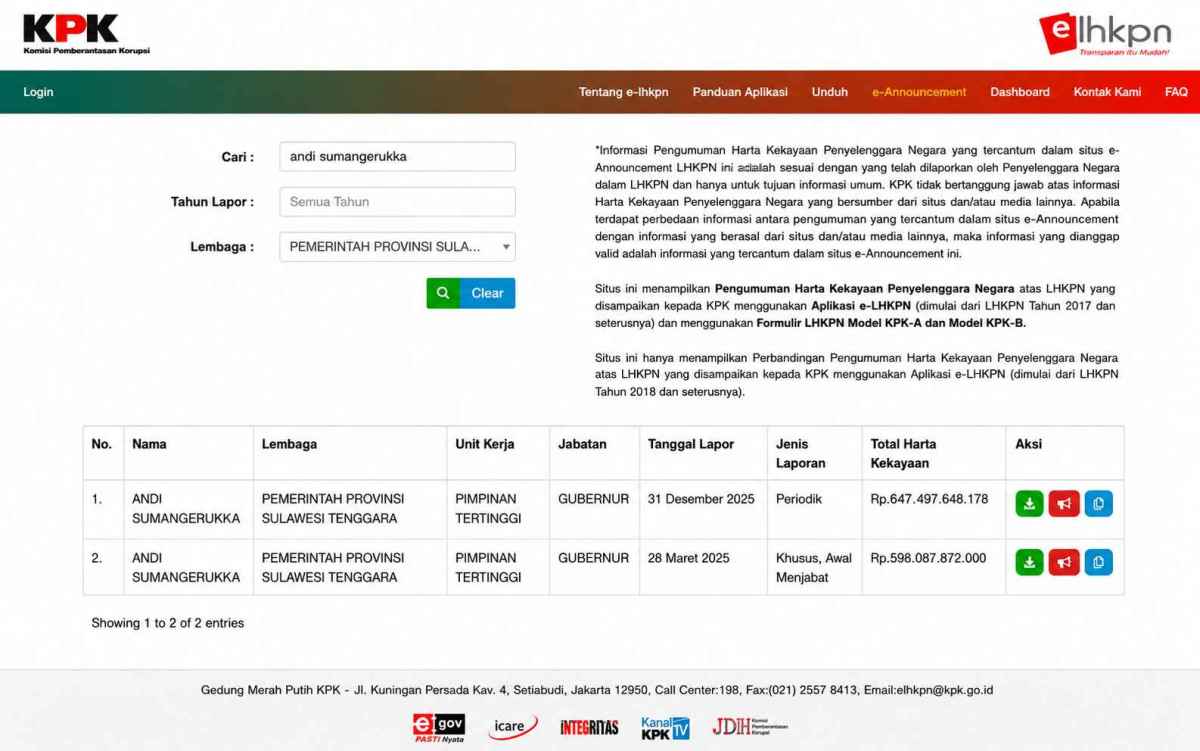Open the e-LHKPN logo
Image resolution: width=1200 pixels, height=751 pixels.
(x=1104, y=34)
